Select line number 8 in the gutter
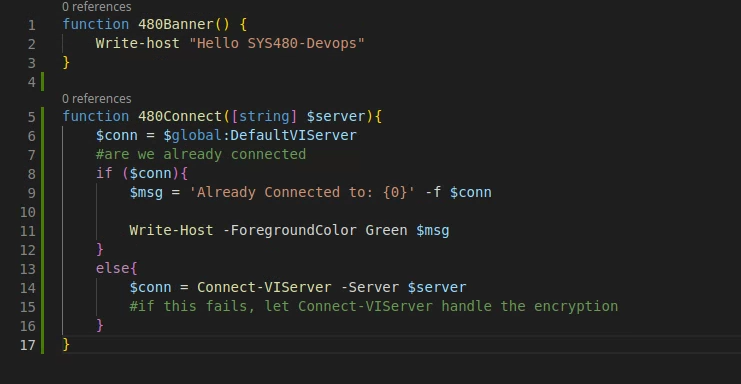Viewport: 741px width, 384px height. (x=31, y=174)
